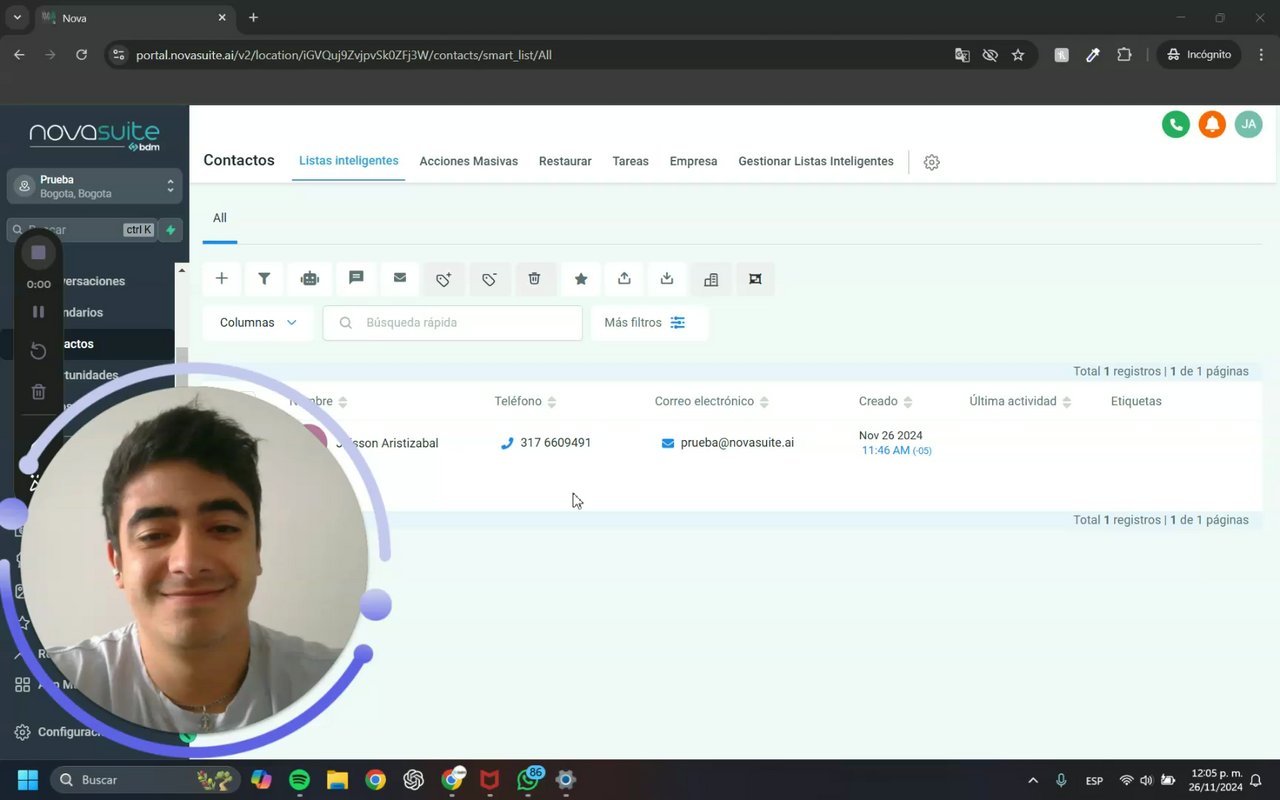The image size is (1280, 800).
Task: Call the number 317 6609491
Action: pos(555,443)
